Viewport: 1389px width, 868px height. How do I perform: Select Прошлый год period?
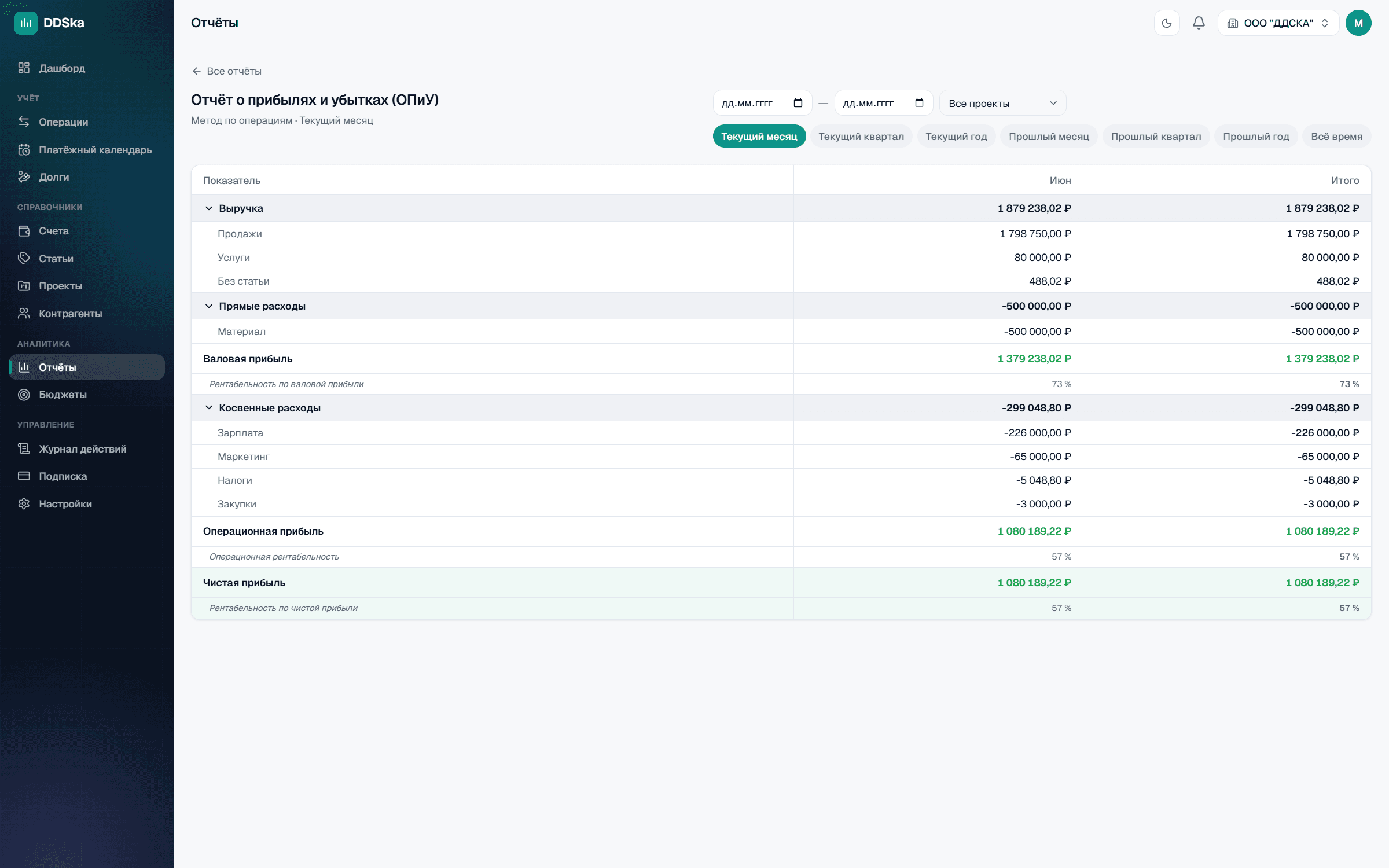[1256, 137]
